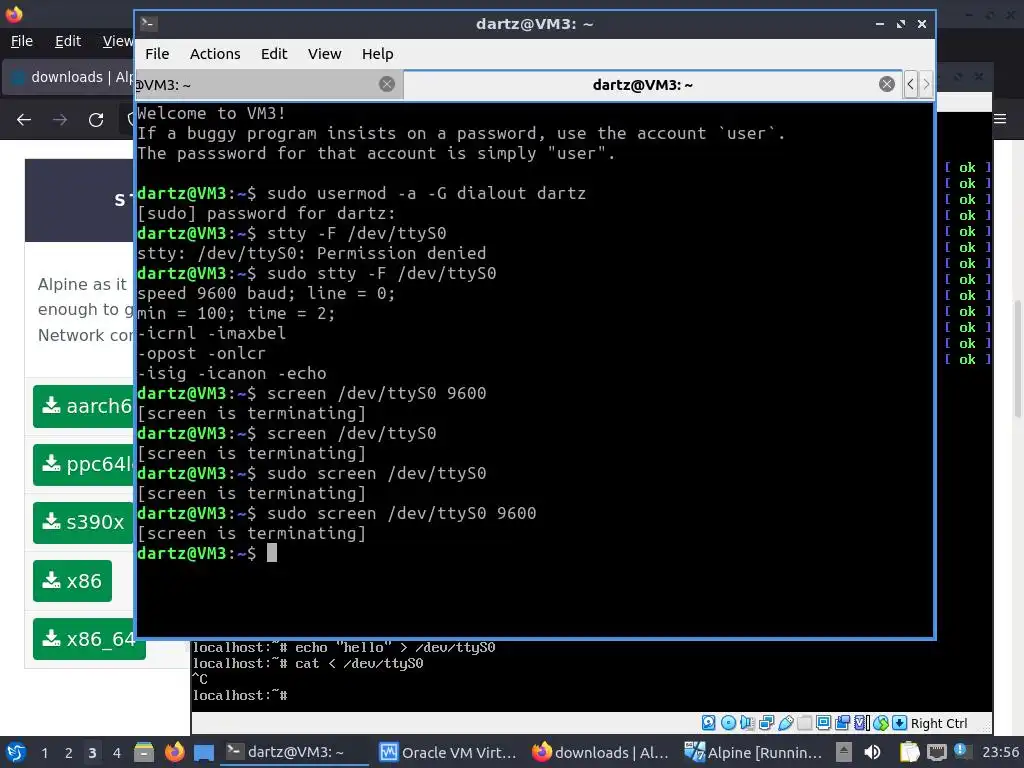Click the clock showing 23:56
The width and height of the screenshot is (1024, 768).
(x=1000, y=752)
